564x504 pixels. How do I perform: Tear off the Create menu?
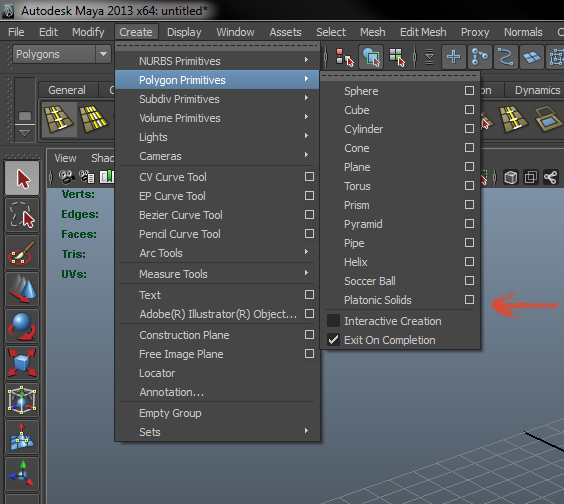click(x=217, y=46)
